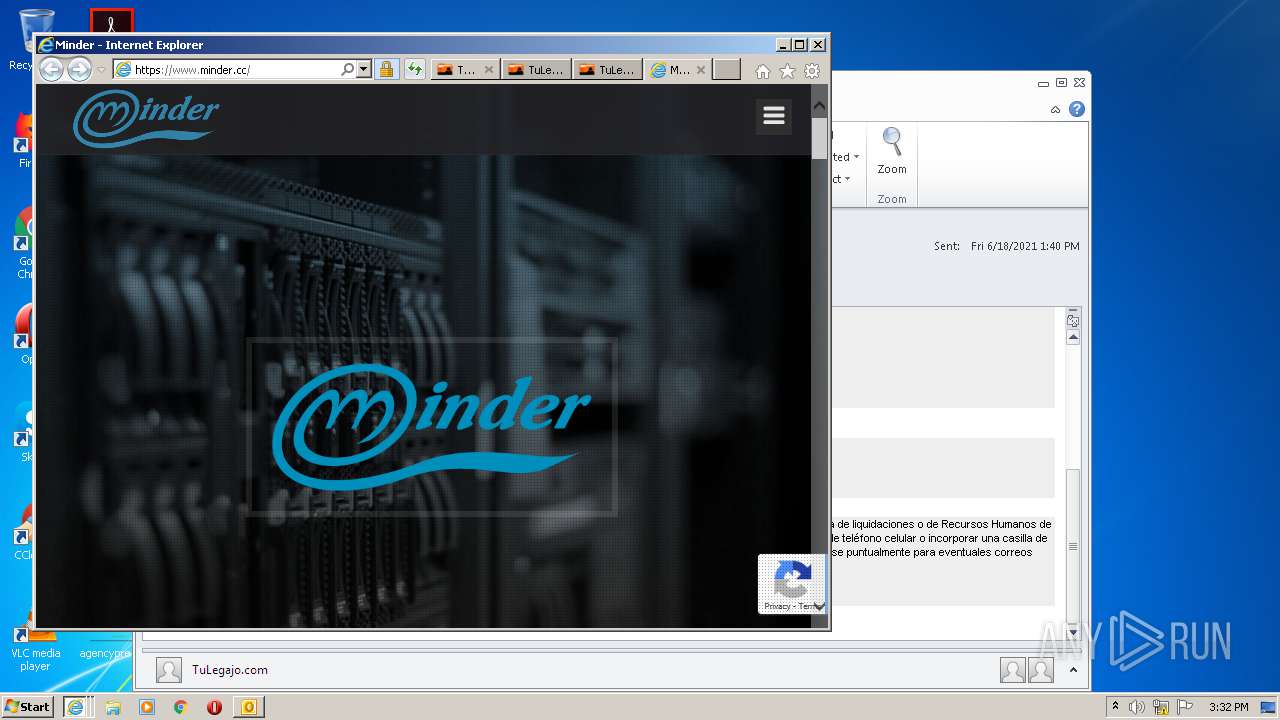Click the security lock icon
Image resolution: width=1280 pixels, height=720 pixels.
pos(386,70)
